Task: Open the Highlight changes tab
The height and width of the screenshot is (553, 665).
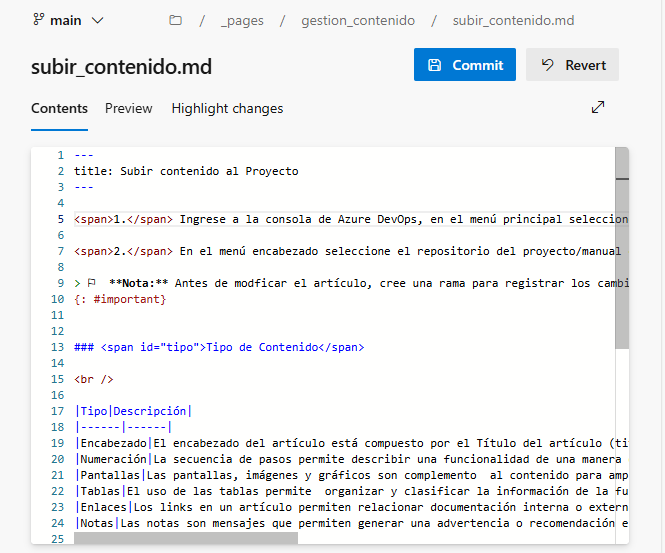Action: pyautogui.click(x=227, y=108)
